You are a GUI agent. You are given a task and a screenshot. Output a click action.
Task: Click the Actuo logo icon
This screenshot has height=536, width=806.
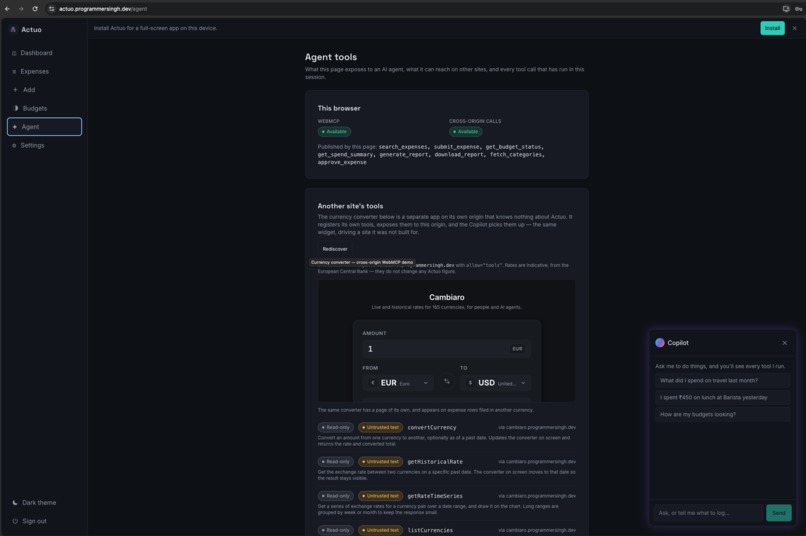click(x=13, y=30)
